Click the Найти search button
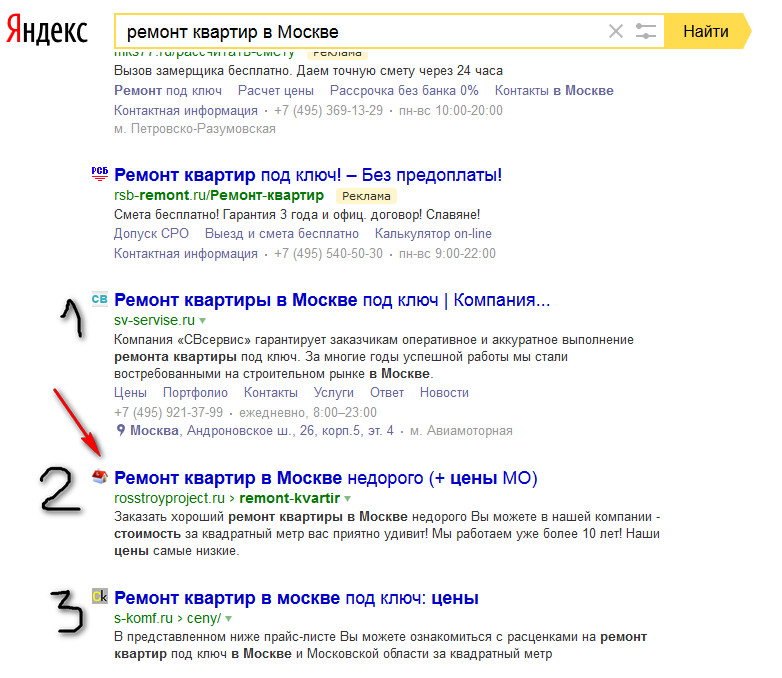Image resolution: width=782 pixels, height=678 pixels. [707, 31]
